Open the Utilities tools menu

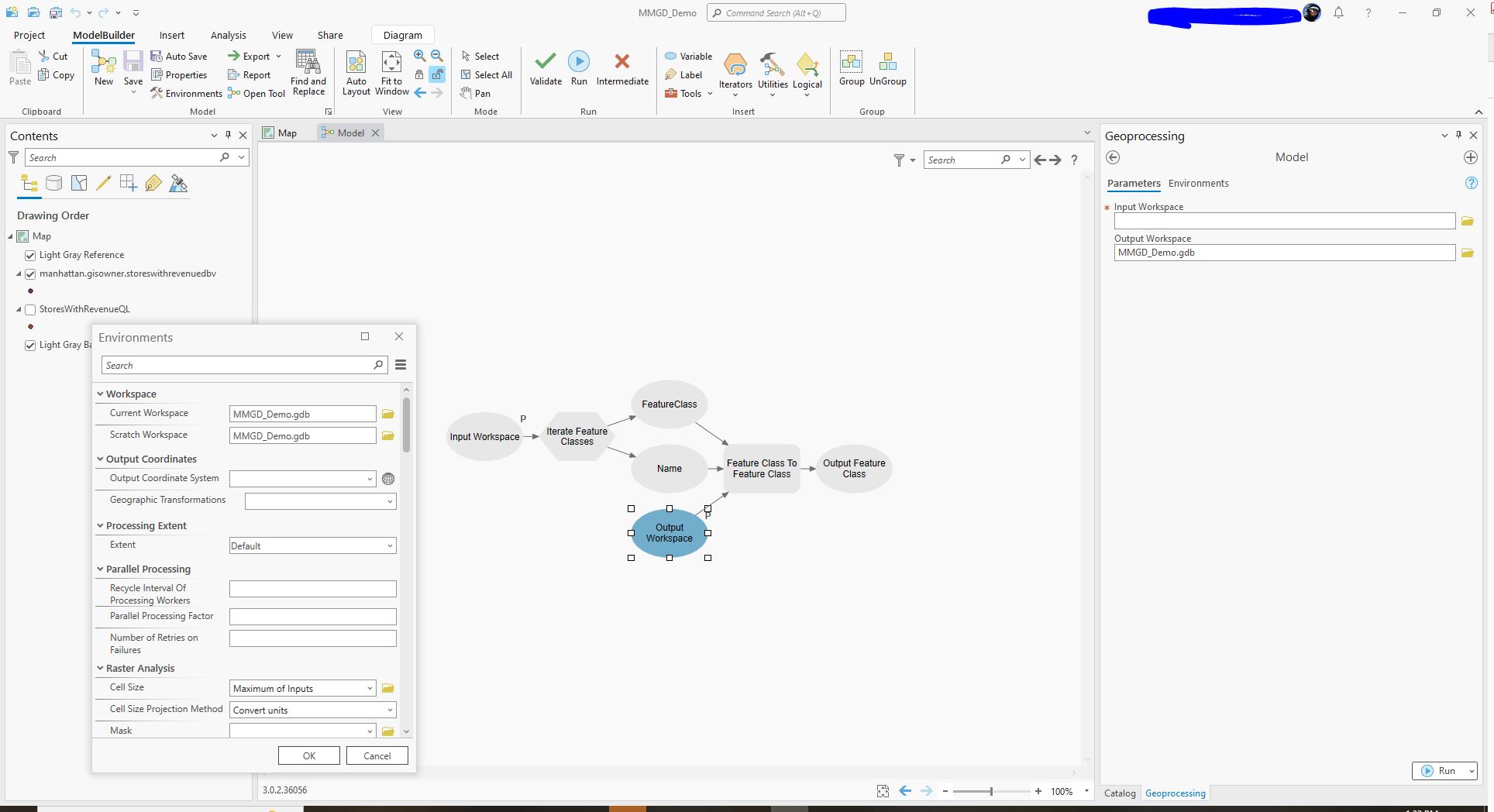773,74
